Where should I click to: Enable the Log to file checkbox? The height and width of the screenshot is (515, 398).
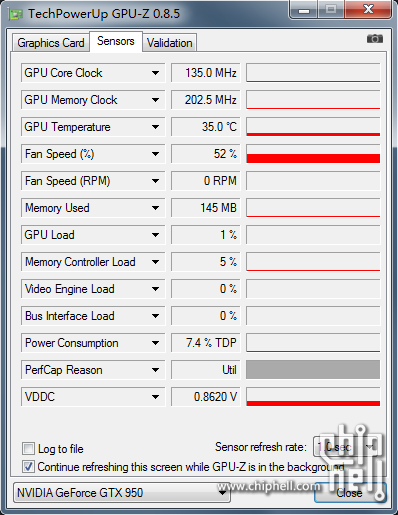(28, 448)
